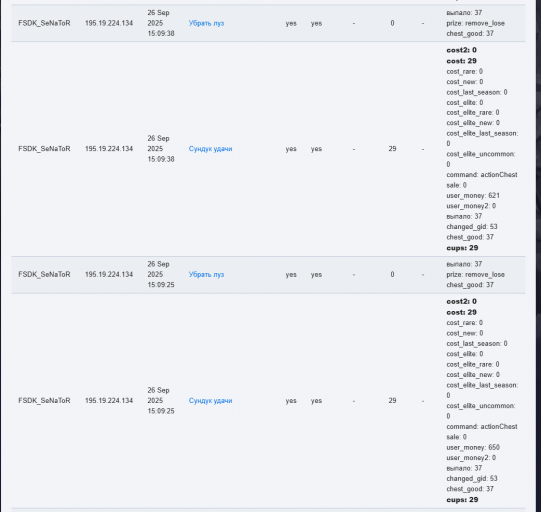The height and width of the screenshot is (512, 541).
Task: Click IP 195.19.224.134 in 15:09:38 Убрать луз row
Action: click(109, 23)
